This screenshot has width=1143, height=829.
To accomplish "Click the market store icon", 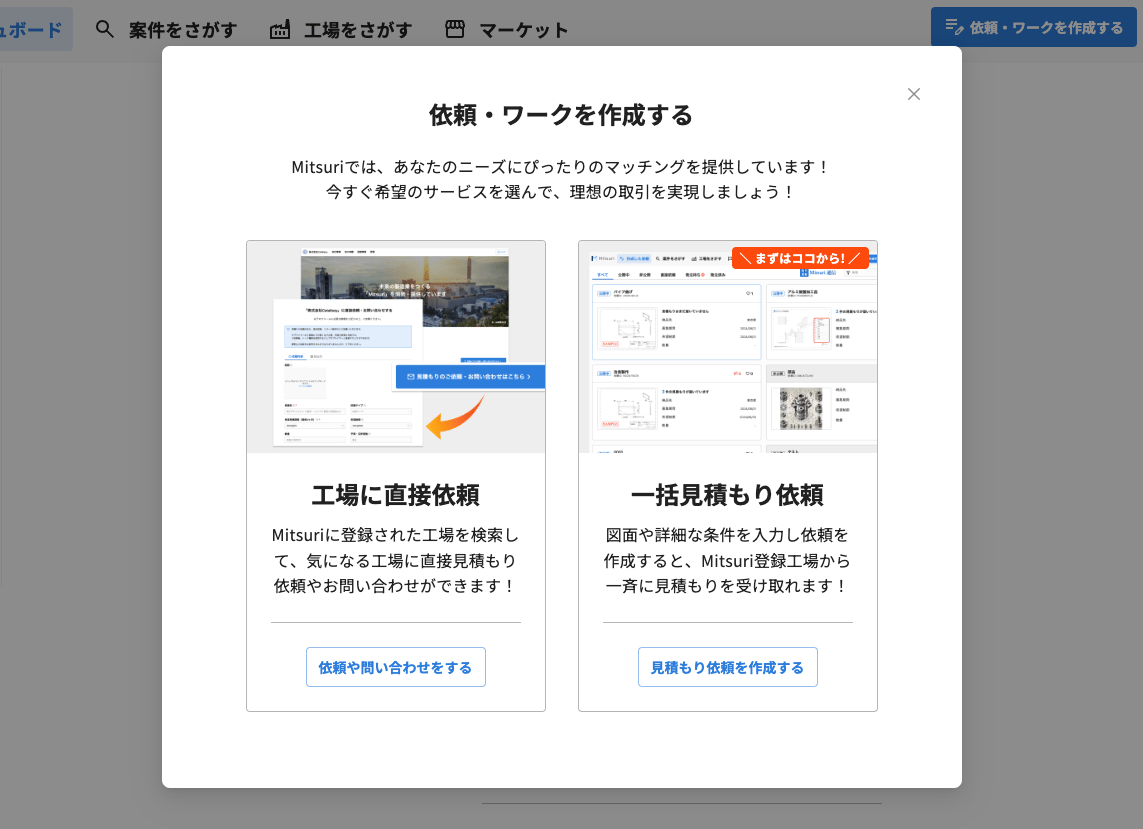I will pyautogui.click(x=455, y=29).
